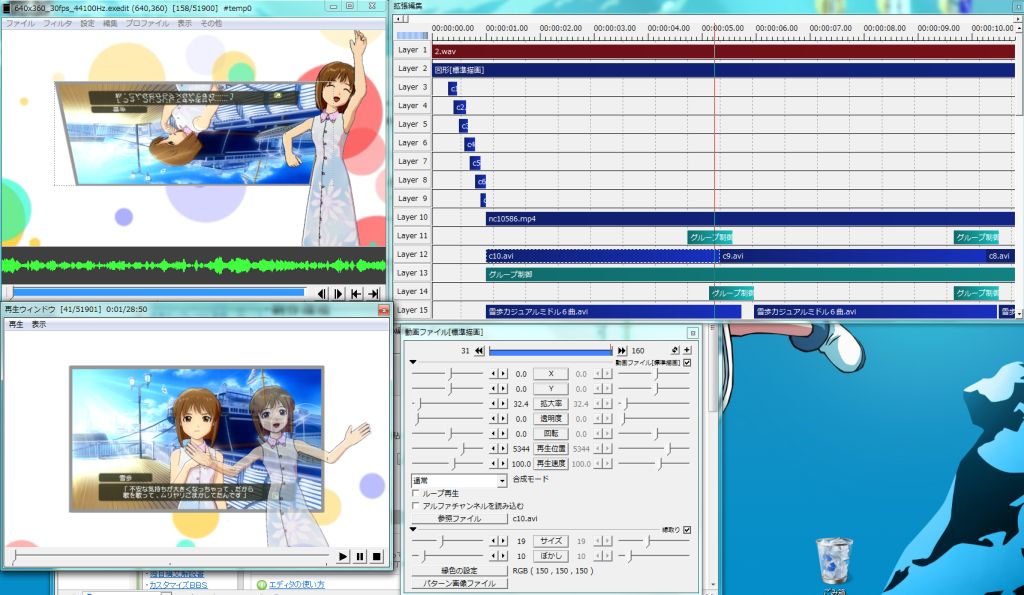This screenshot has height=595, width=1024.
Task: Stop playback in the 再生ウィンドウ window
Action: click(x=377, y=556)
